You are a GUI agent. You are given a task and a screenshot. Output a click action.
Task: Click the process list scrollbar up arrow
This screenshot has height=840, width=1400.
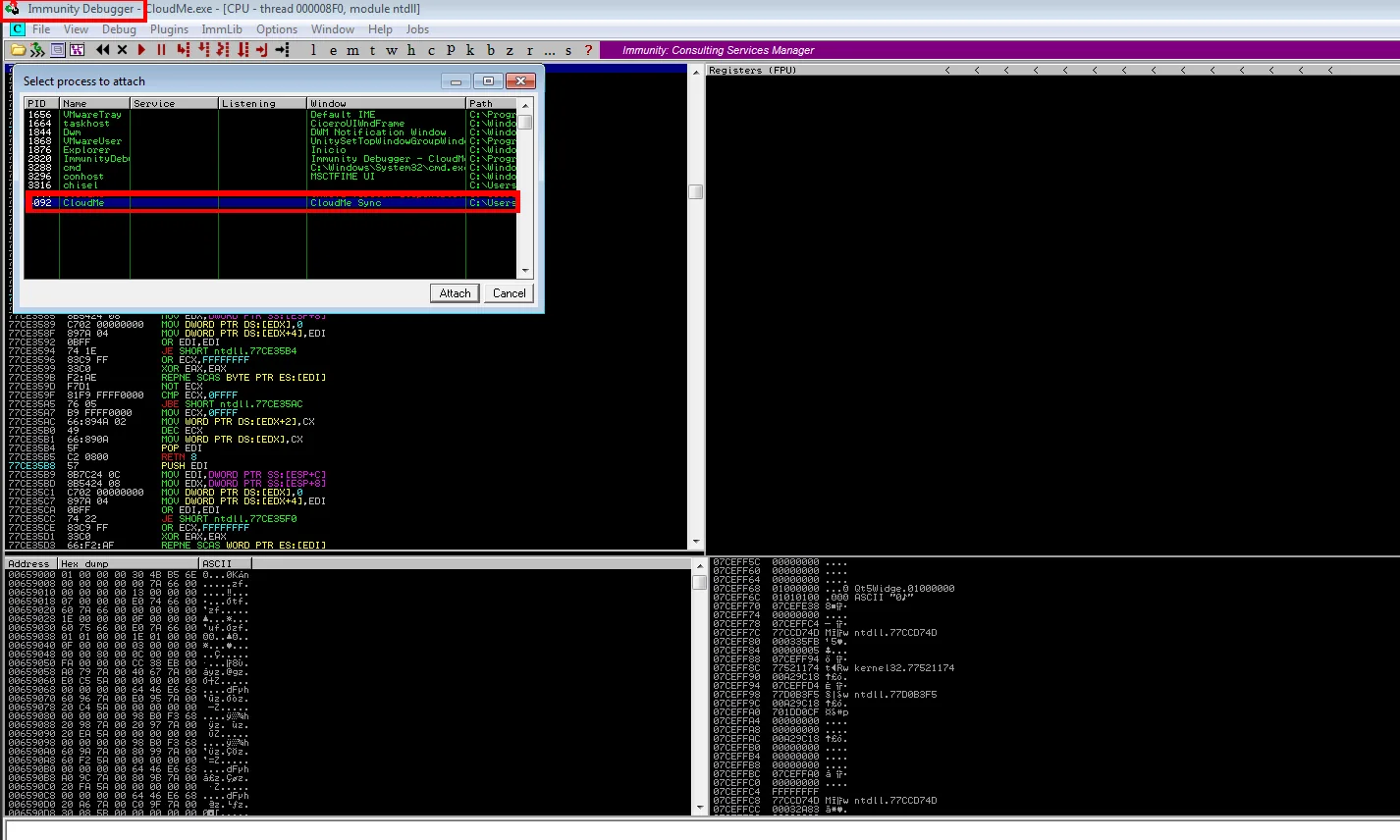526,104
